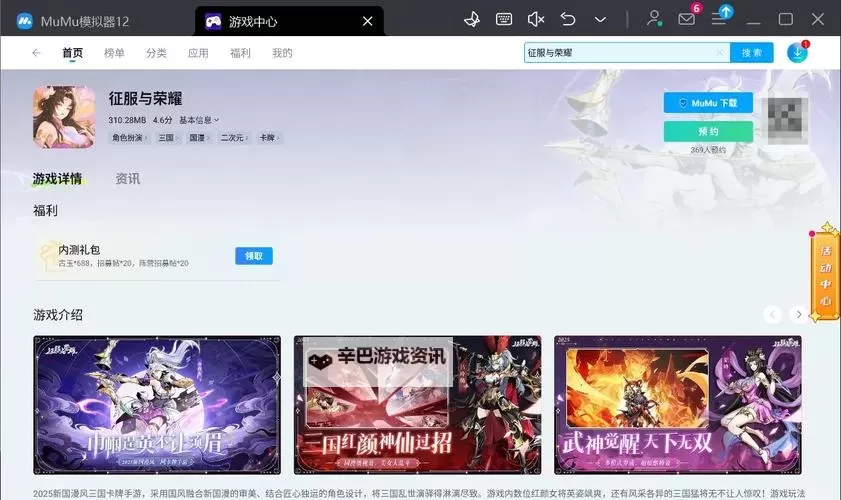841x500 pixels.
Task: Select the 二次元 tag
Action: click(x=234, y=138)
